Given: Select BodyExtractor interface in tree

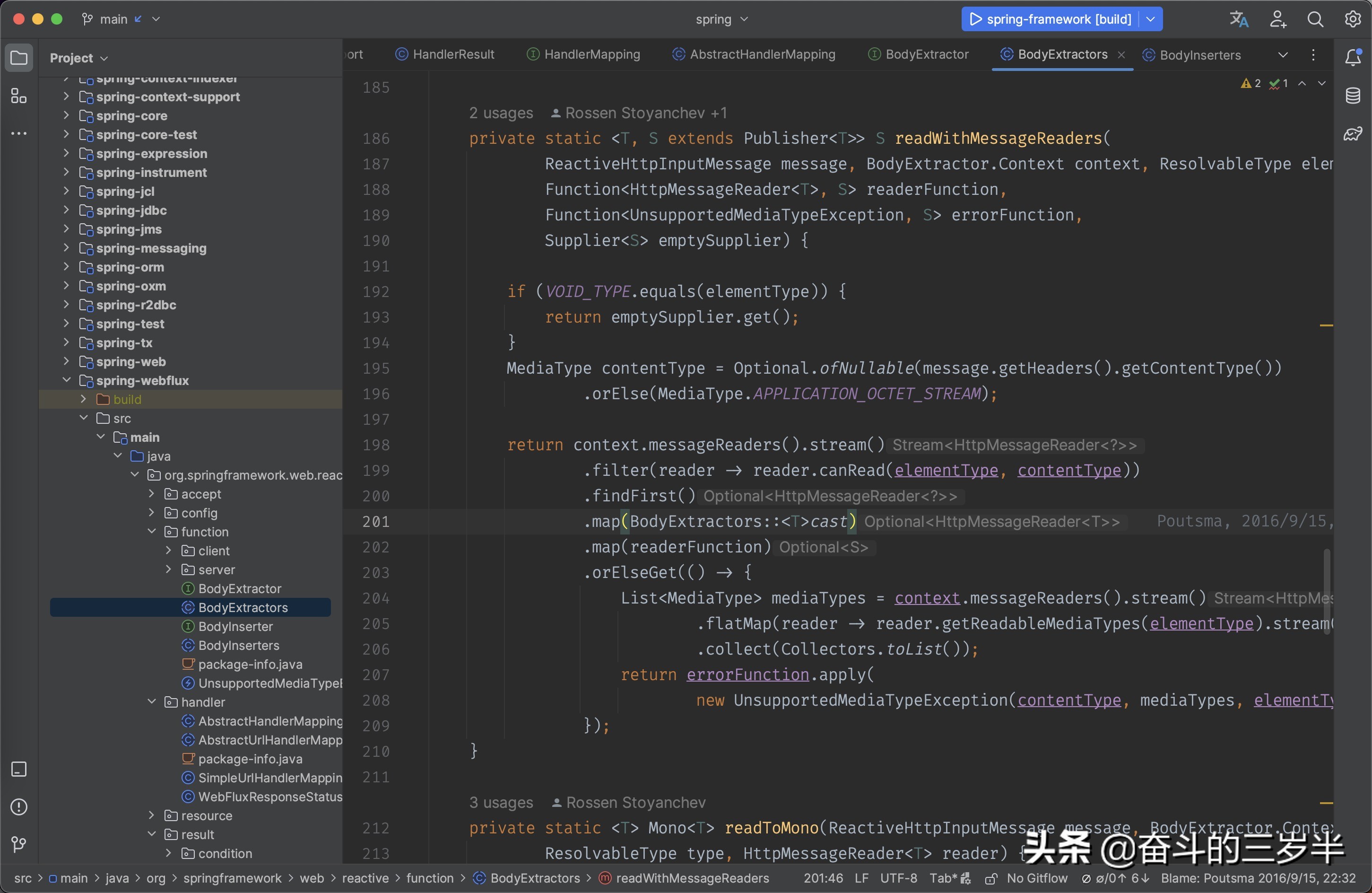Looking at the screenshot, I should click(231, 588).
